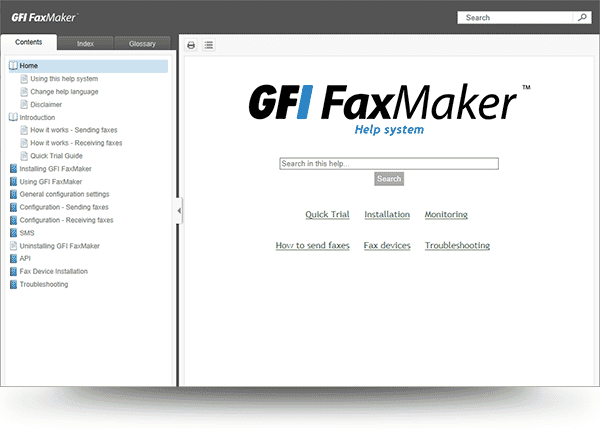
Task: Expand the API section
Action: [25, 259]
